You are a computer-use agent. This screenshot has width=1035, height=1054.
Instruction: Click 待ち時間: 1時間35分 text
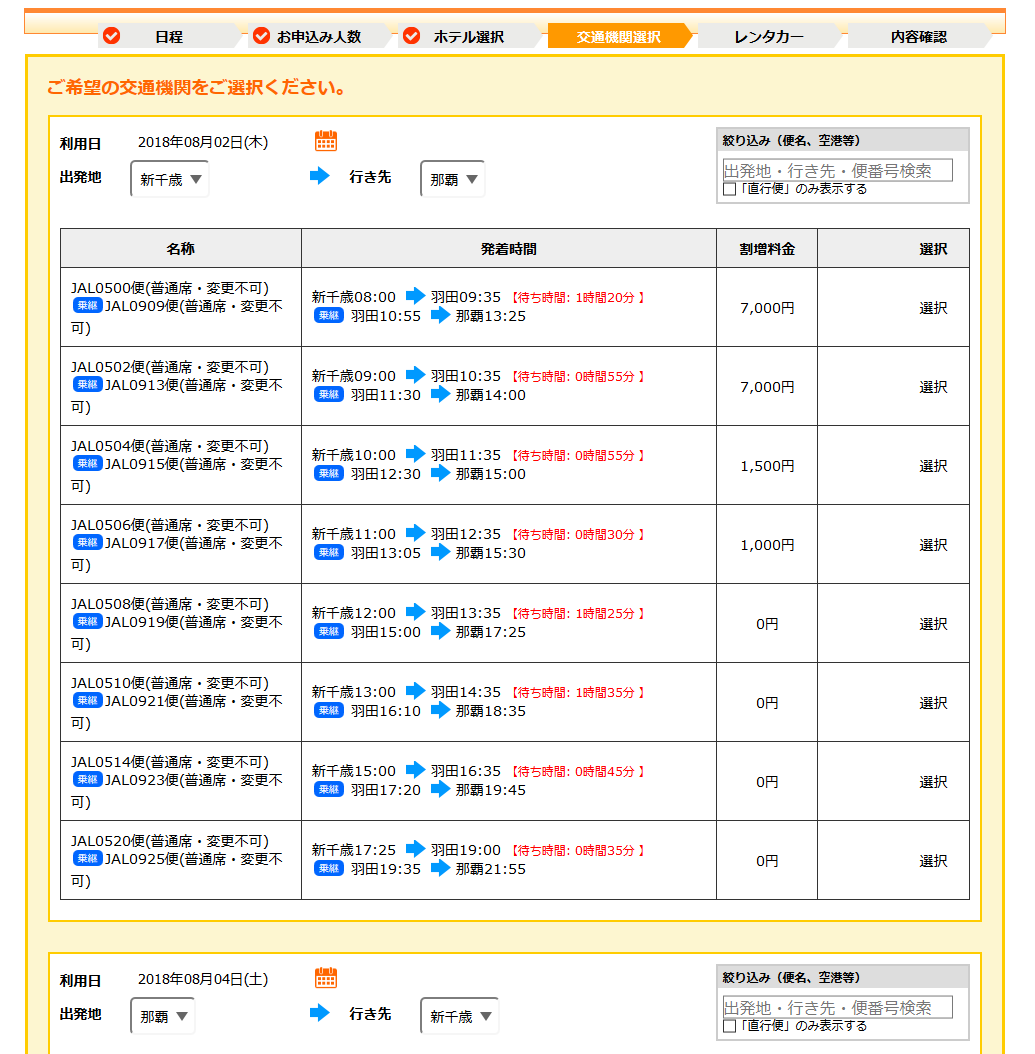pyautogui.click(x=578, y=692)
